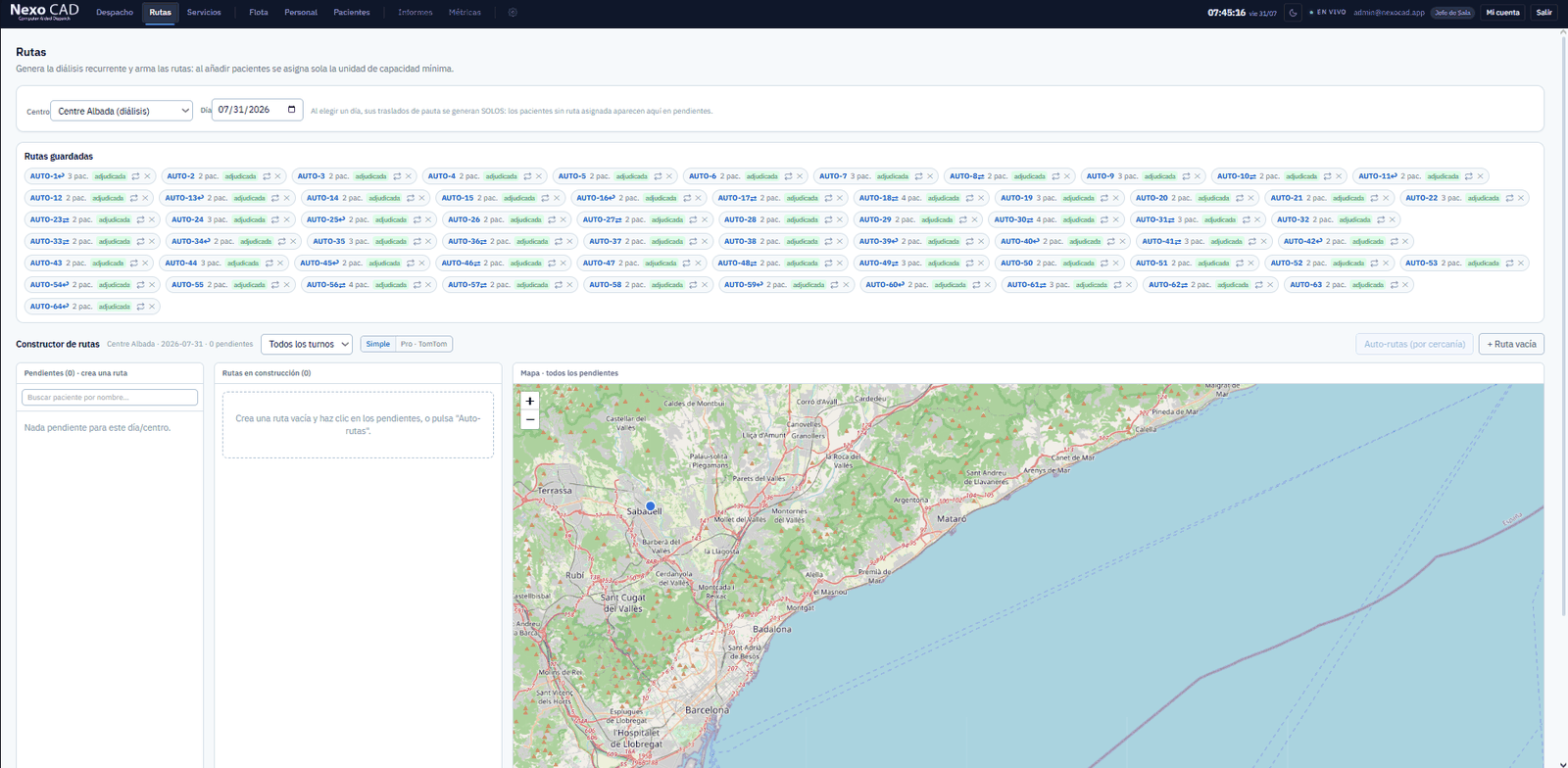The height and width of the screenshot is (768, 1568).
Task: Open the settings gear in navigation bar
Action: [513, 13]
